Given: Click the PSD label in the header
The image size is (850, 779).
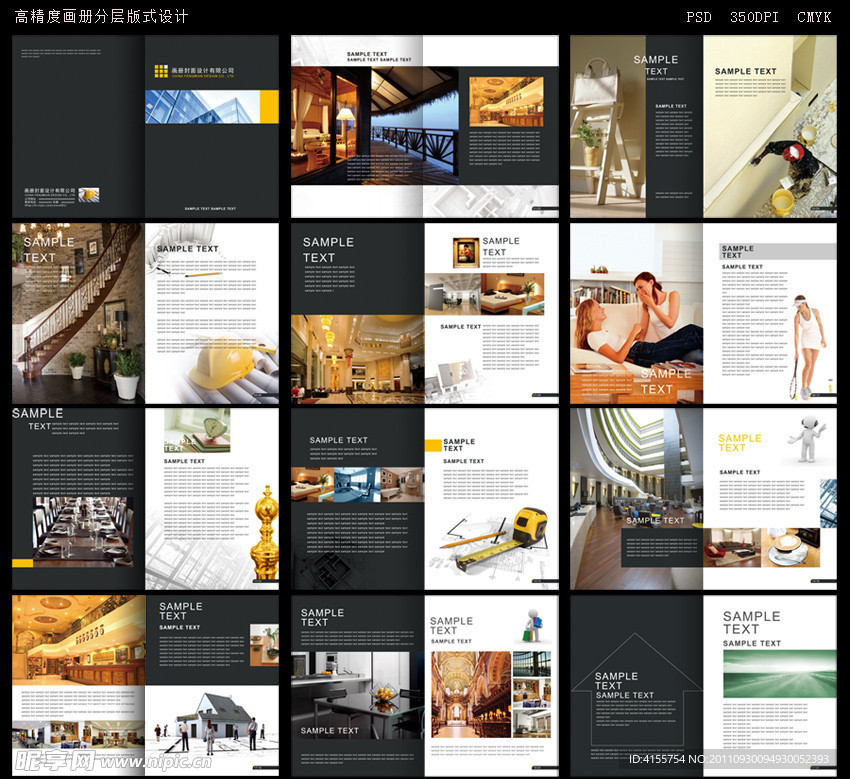Looking at the screenshot, I should [698, 17].
